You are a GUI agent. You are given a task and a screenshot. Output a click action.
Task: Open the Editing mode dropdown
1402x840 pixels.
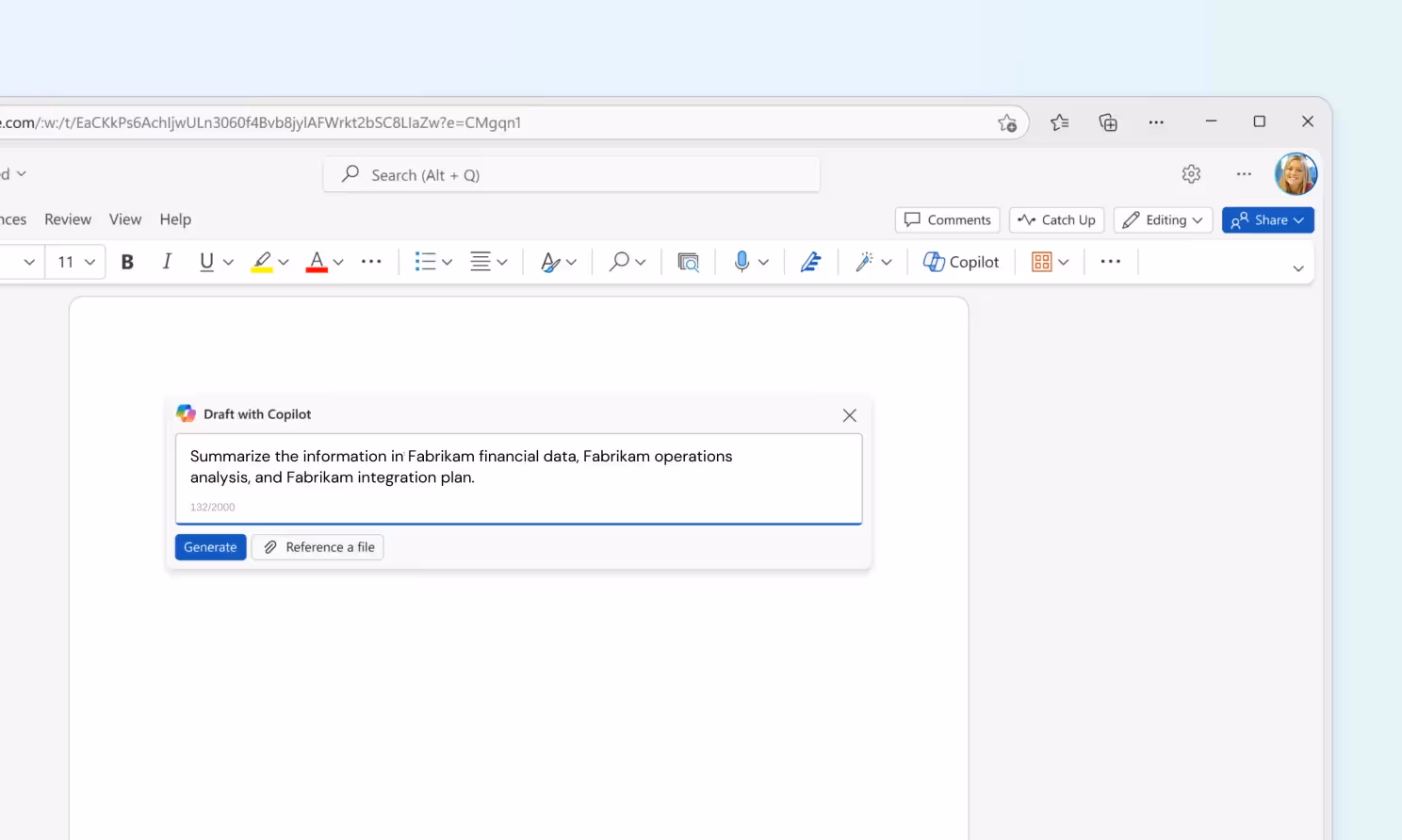[1163, 219]
